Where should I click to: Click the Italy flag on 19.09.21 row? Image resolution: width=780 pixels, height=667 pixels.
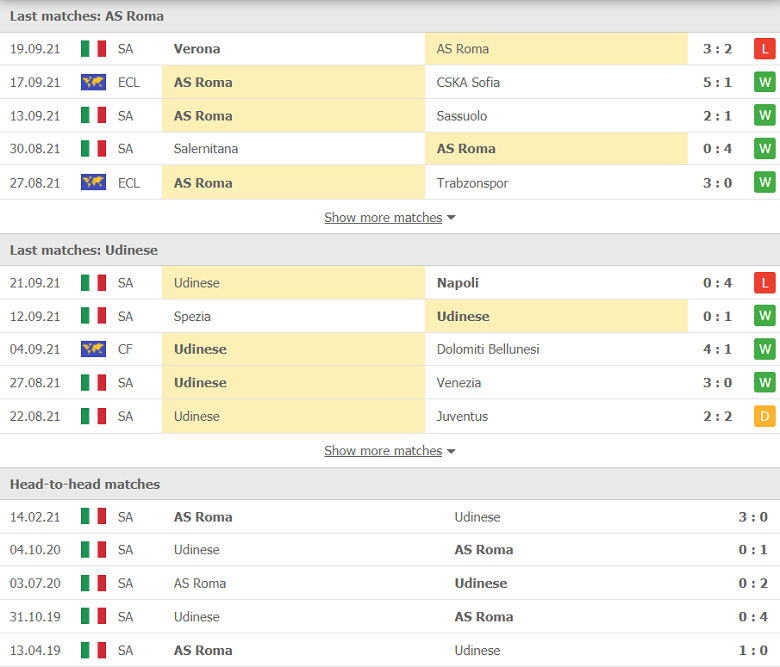tap(94, 49)
